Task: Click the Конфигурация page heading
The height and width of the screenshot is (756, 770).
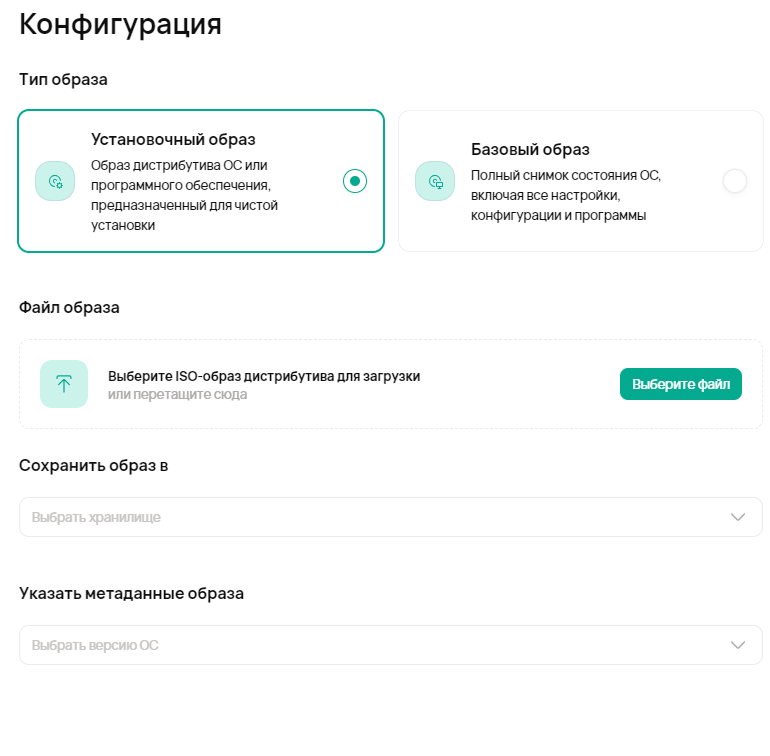Action: click(120, 25)
